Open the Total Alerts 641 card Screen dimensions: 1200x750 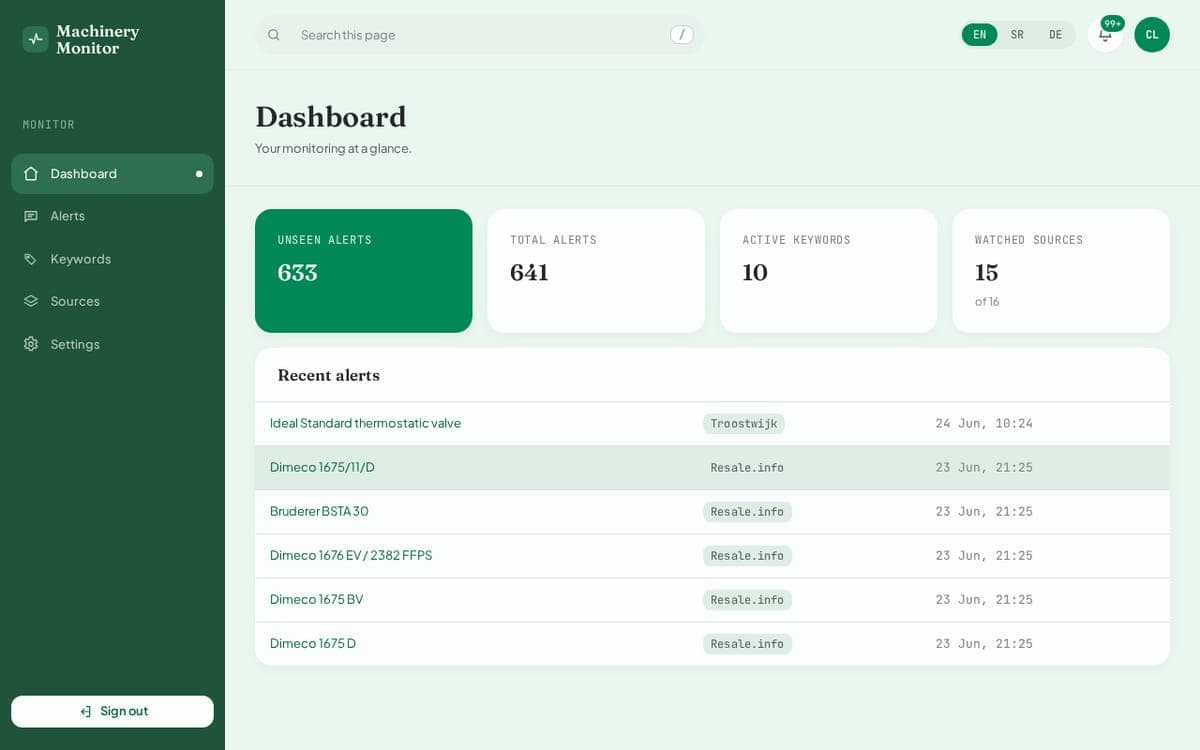point(596,271)
